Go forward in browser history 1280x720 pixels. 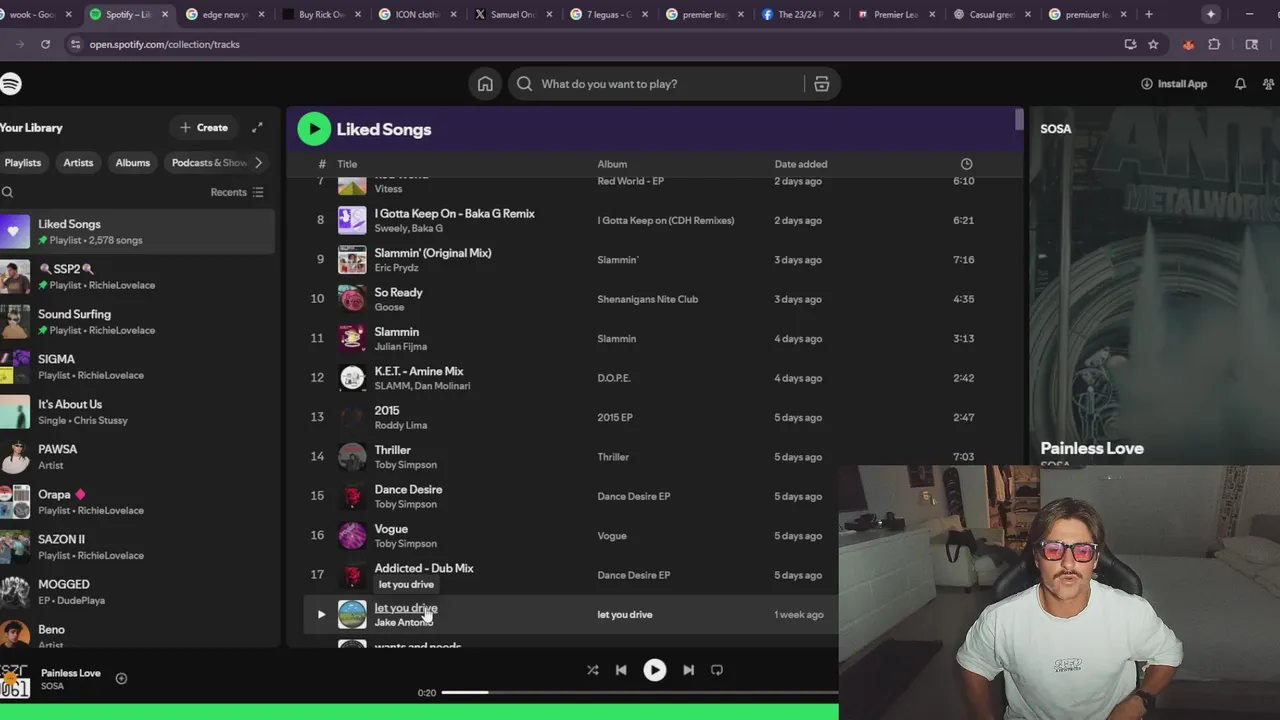(x=19, y=44)
